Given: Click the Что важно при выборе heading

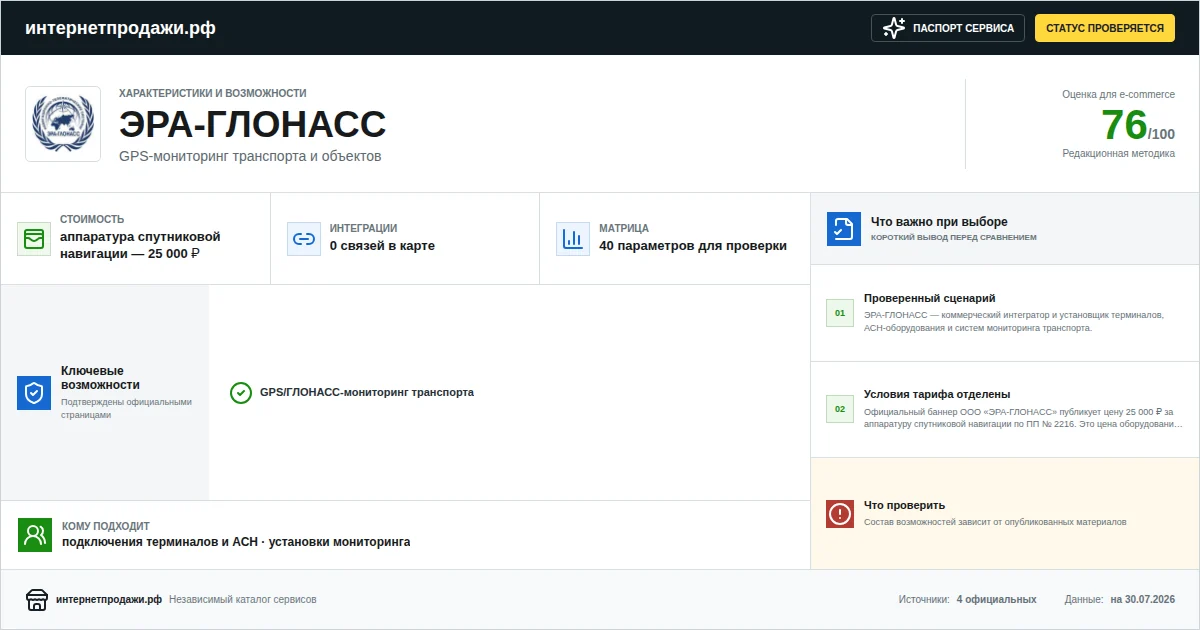Looking at the screenshot, I should (x=939, y=222).
